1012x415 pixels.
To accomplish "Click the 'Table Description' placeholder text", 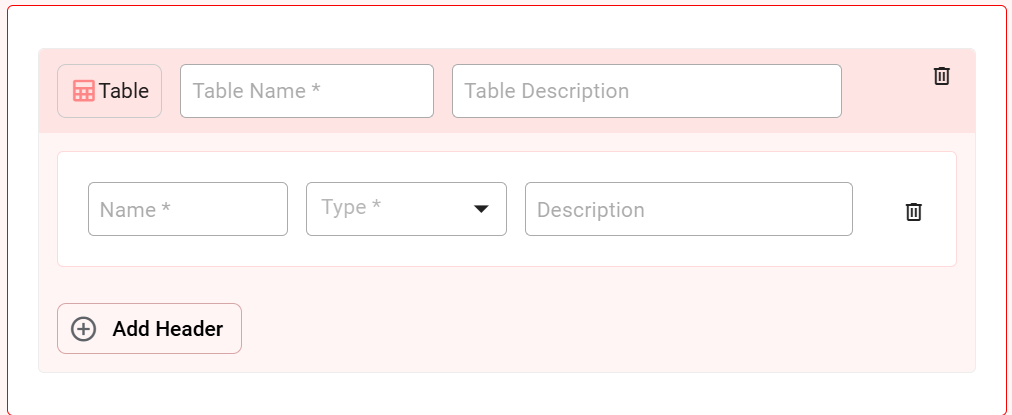I will pyautogui.click(x=546, y=91).
